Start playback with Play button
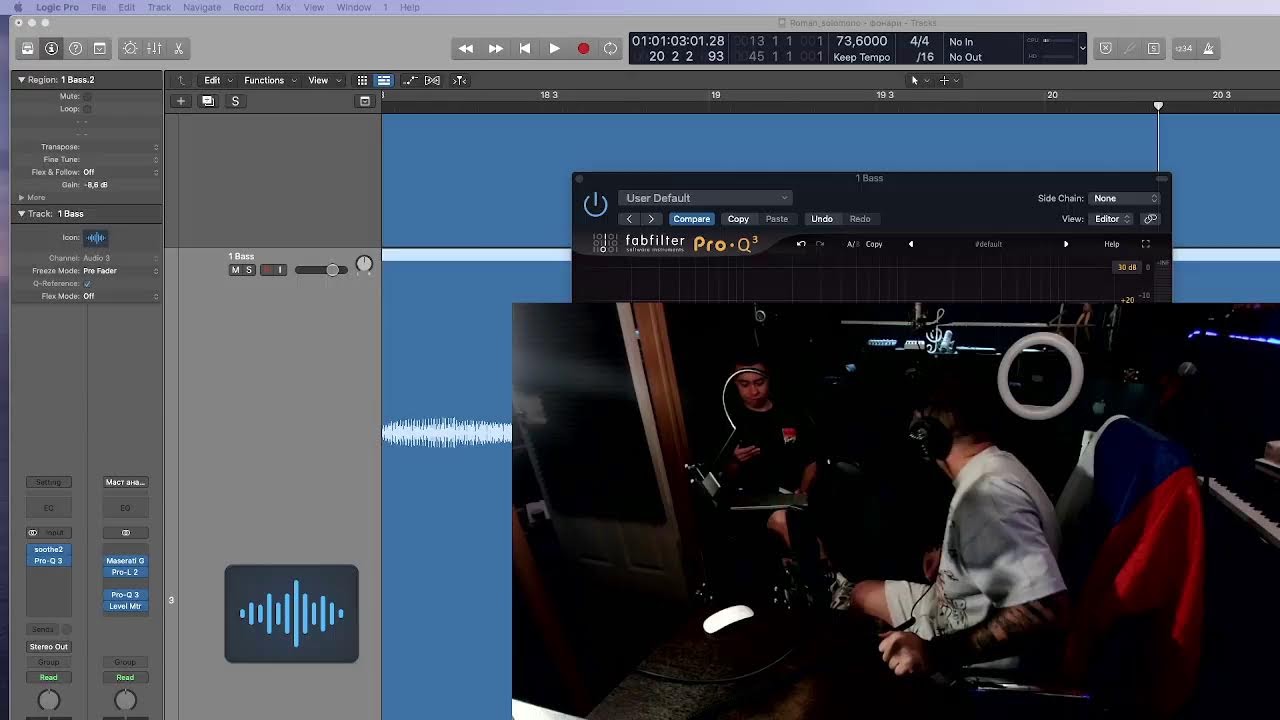 point(554,48)
